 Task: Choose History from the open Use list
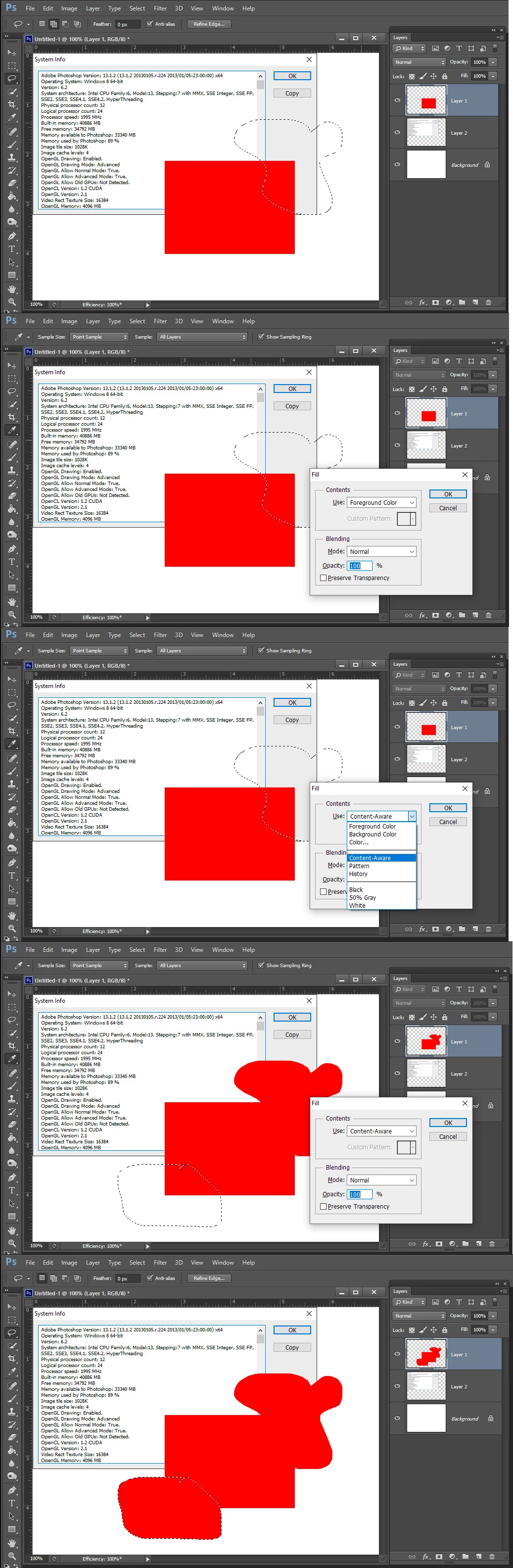coord(359,874)
